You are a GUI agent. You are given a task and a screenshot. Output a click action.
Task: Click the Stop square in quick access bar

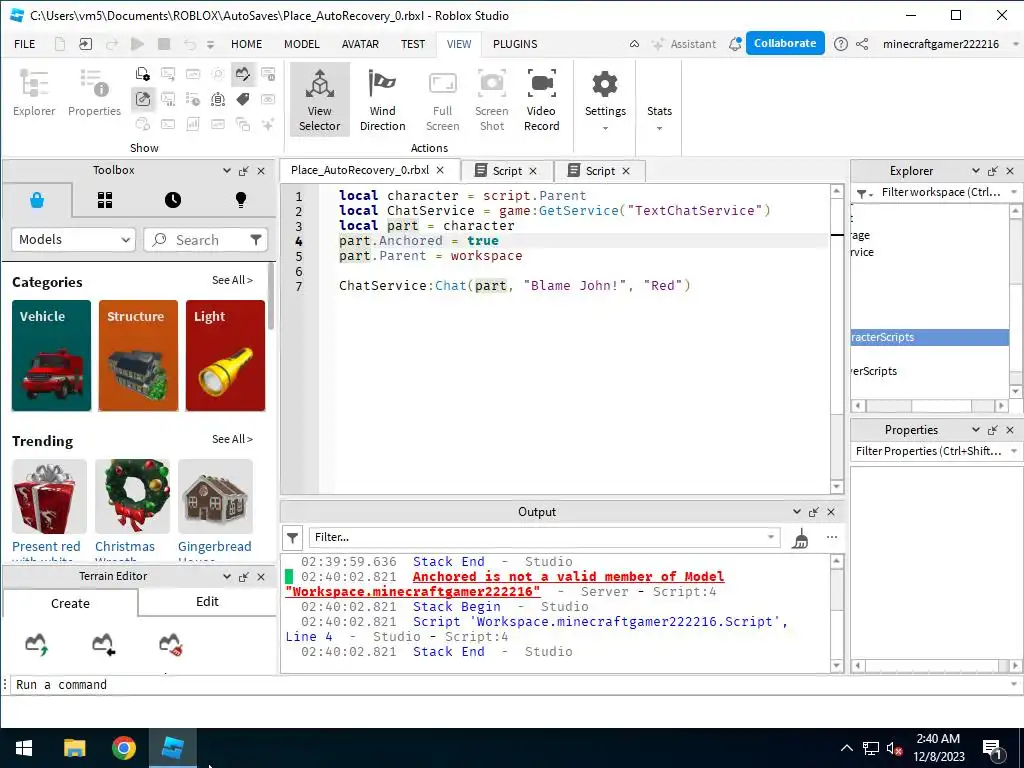[164, 44]
